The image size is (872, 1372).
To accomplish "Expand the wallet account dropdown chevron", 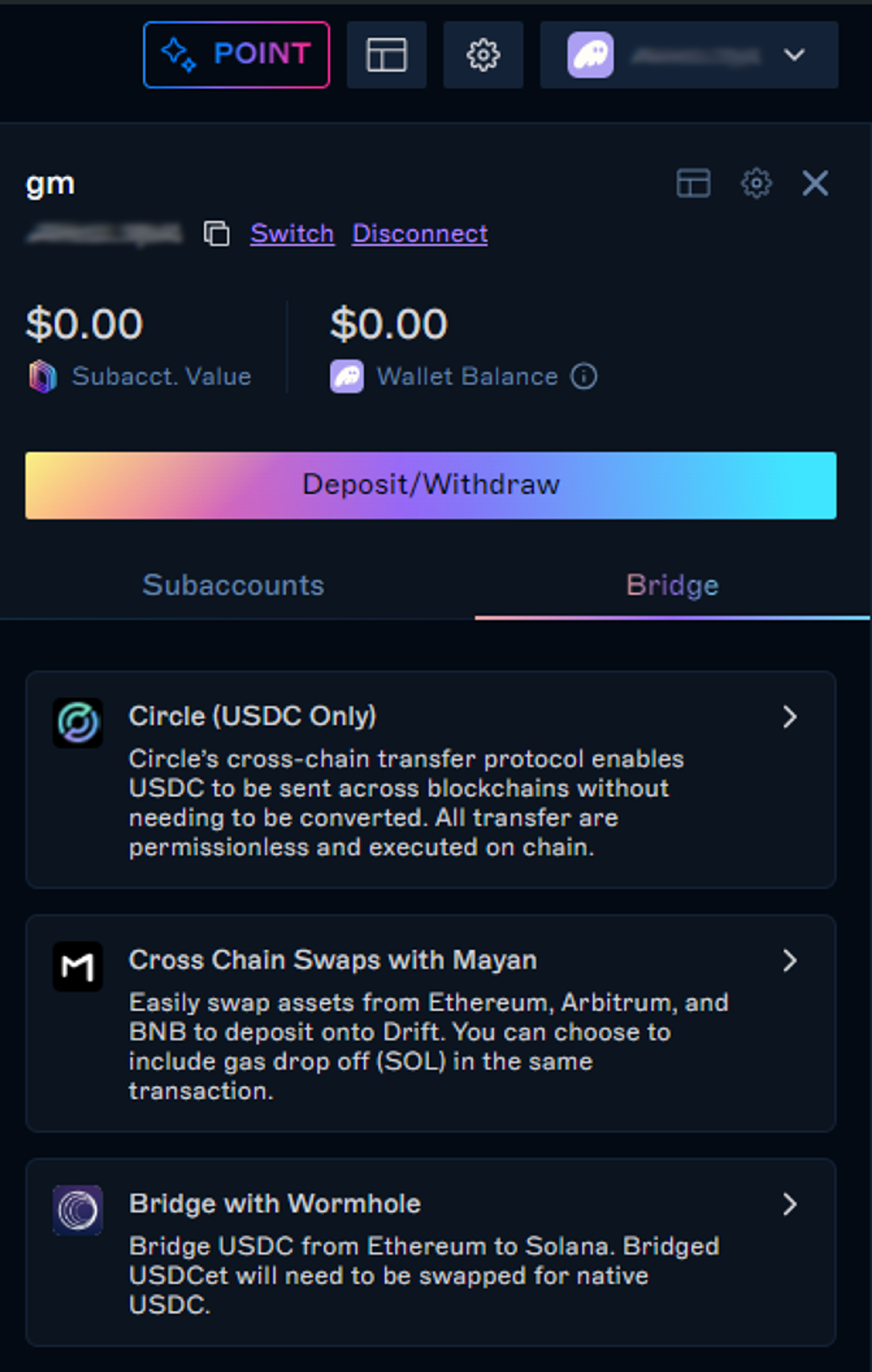I will coord(794,55).
